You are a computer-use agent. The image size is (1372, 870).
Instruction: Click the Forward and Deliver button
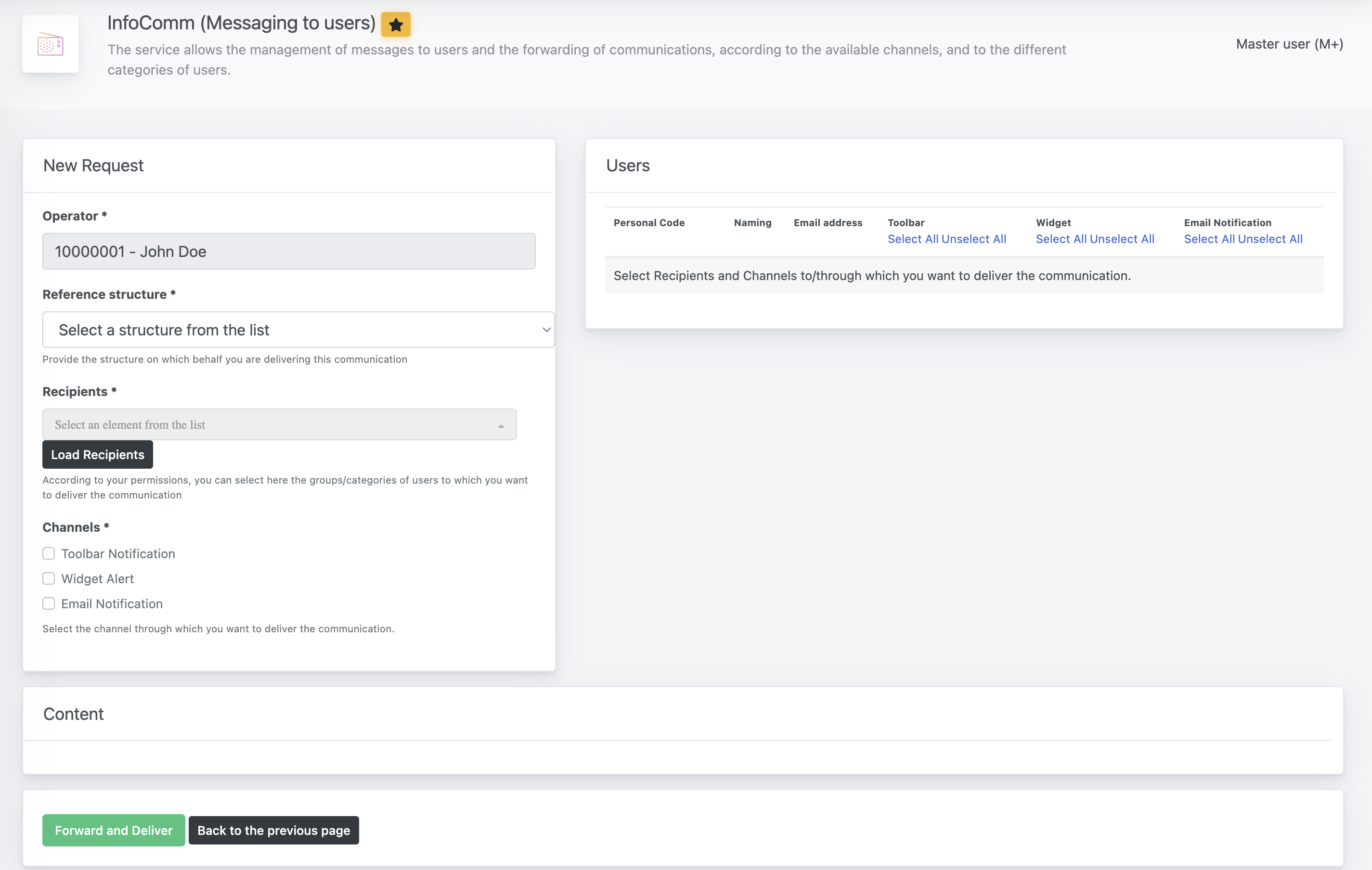(113, 830)
